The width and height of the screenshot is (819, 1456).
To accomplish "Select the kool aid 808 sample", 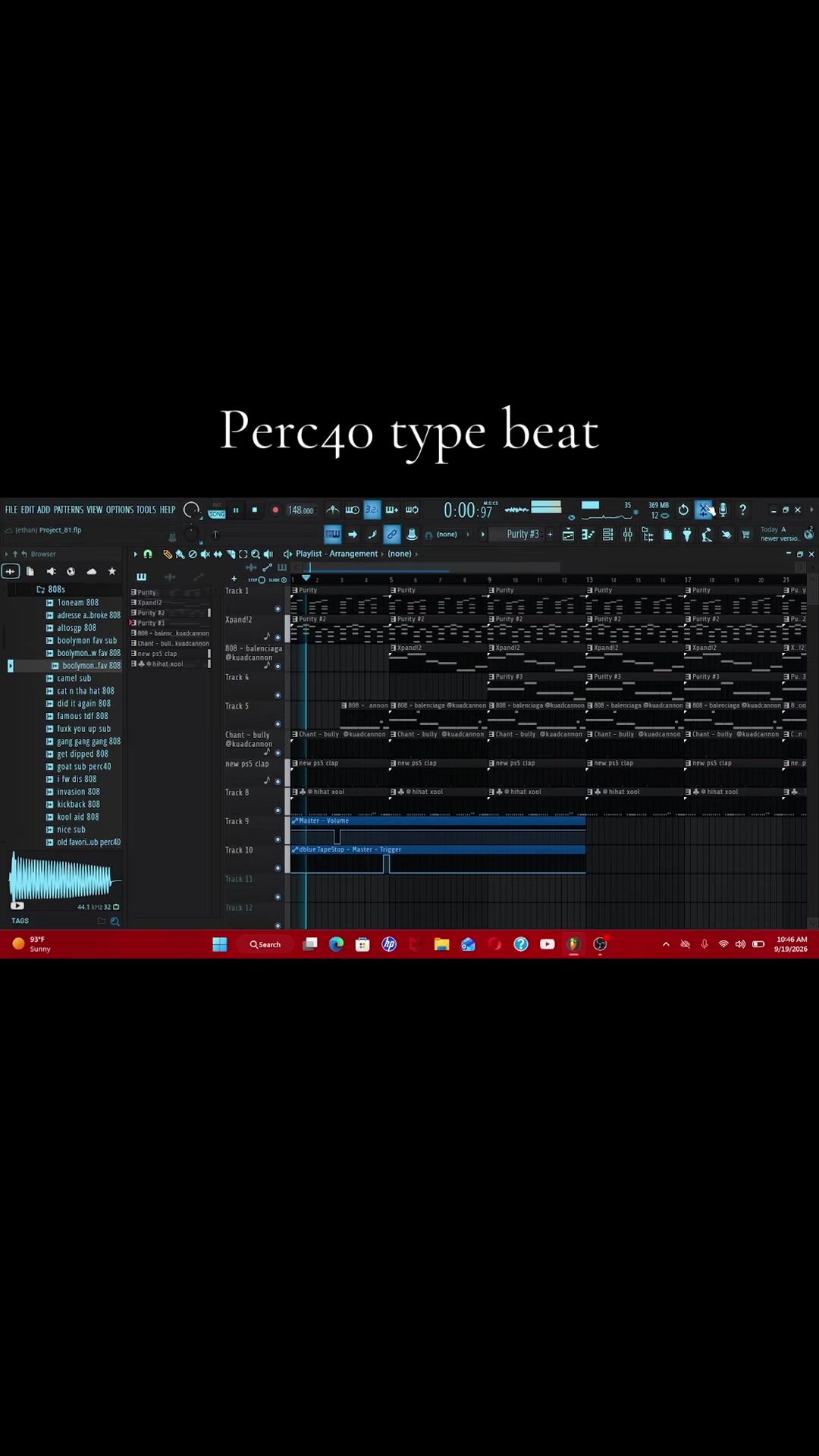I will (x=77, y=817).
